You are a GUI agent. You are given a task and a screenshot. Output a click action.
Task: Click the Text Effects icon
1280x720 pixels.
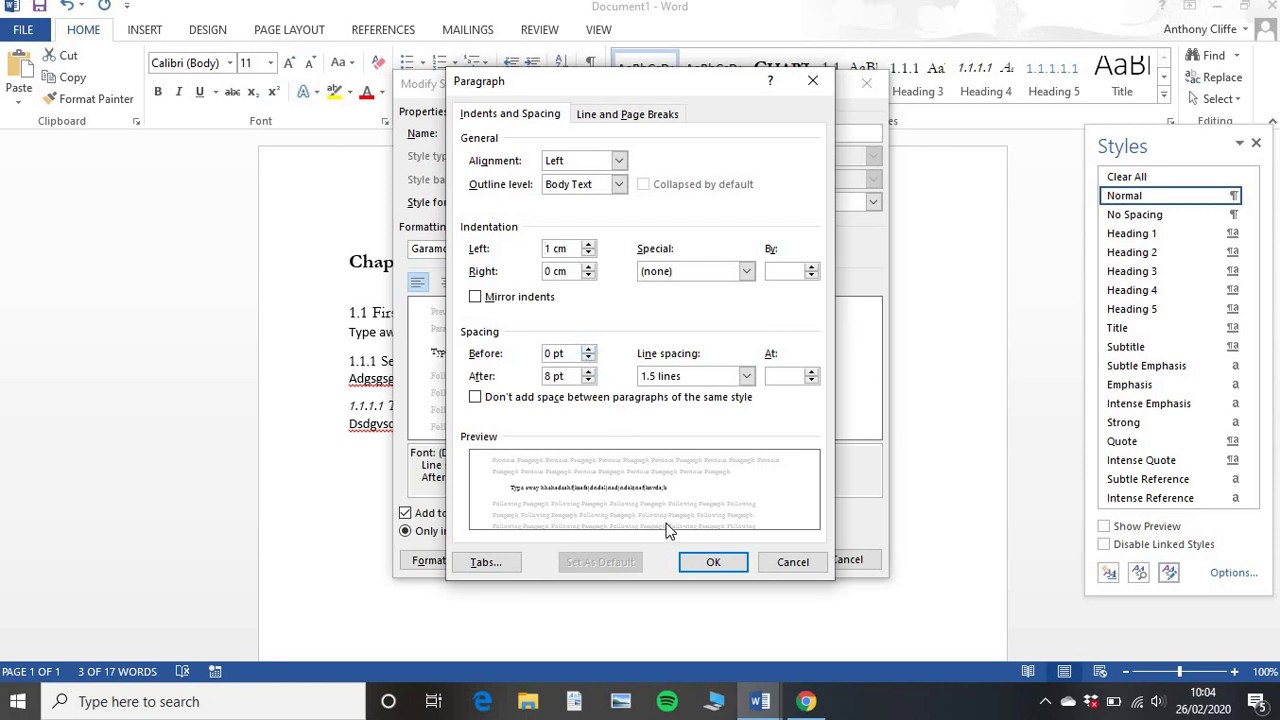303,92
